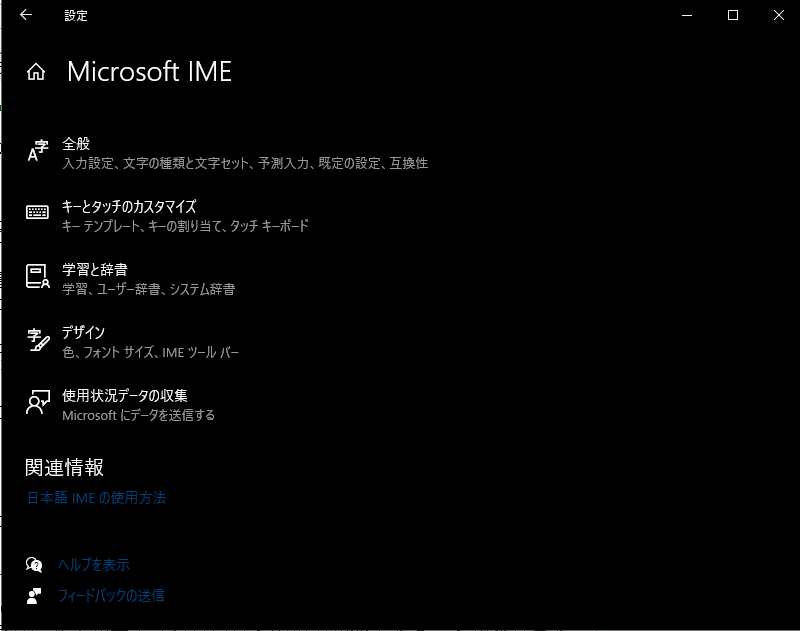Click the キー テンプレート、キーの割り当て description text
This screenshot has height=631, width=800.
[x=185, y=226]
